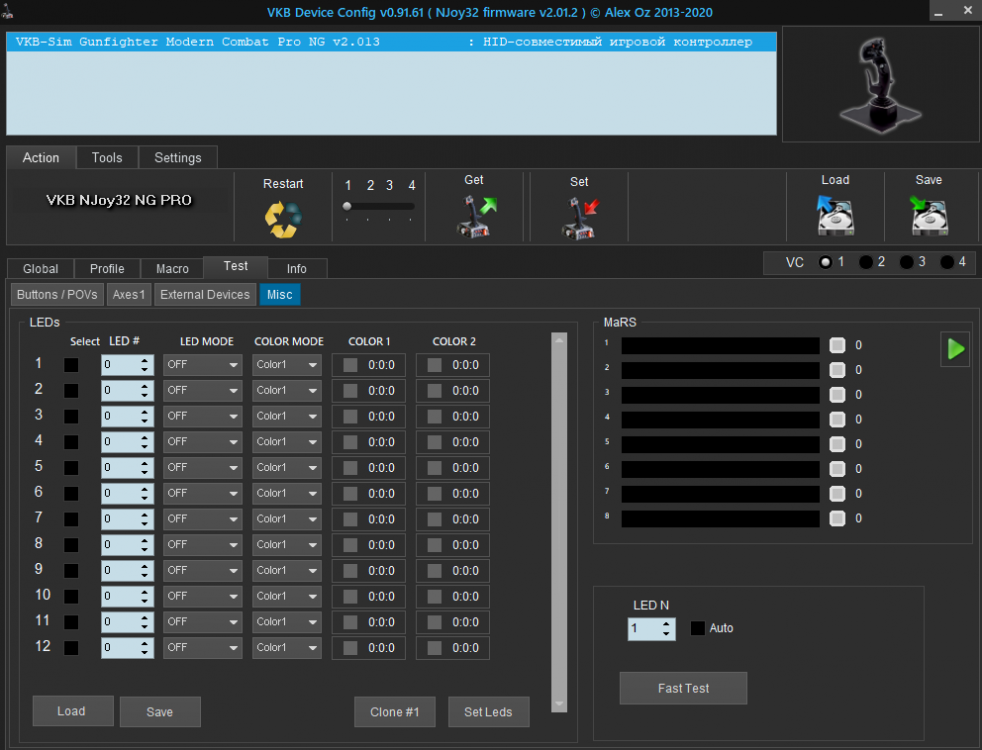The image size is (982, 750).
Task: Expand COLOR MODE dropdown for row 3
Action: tap(287, 416)
